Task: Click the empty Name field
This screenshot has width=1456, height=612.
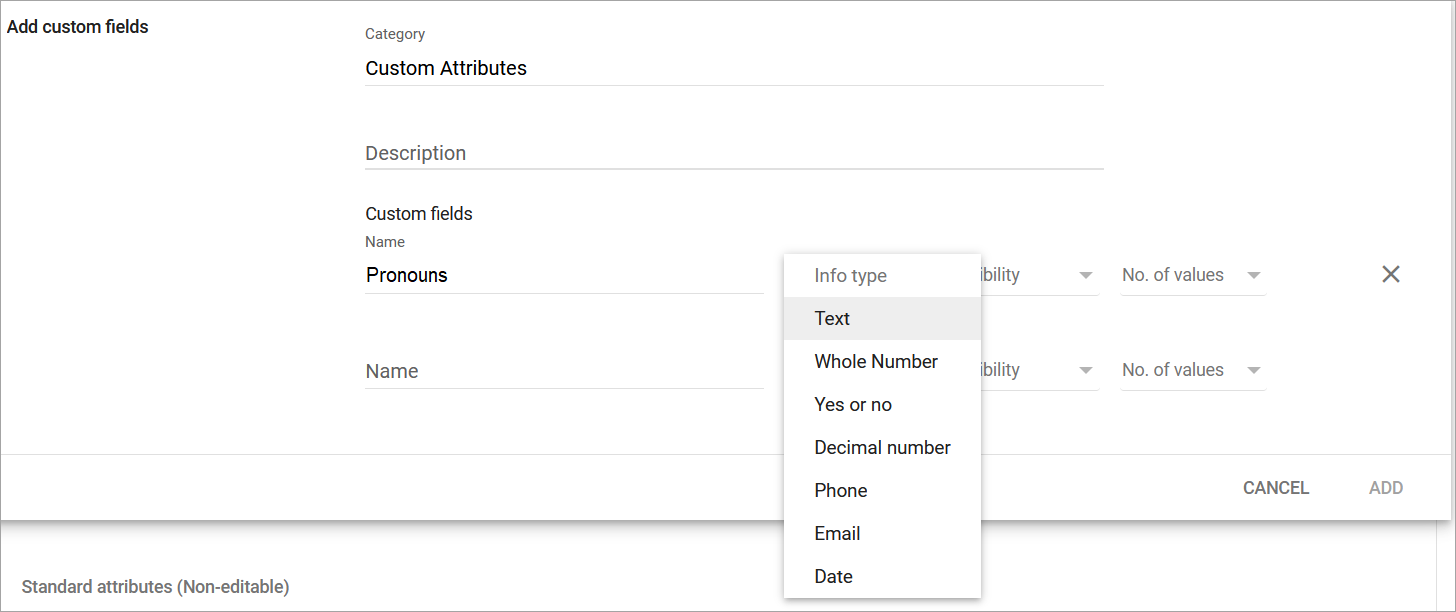Action: click(564, 371)
